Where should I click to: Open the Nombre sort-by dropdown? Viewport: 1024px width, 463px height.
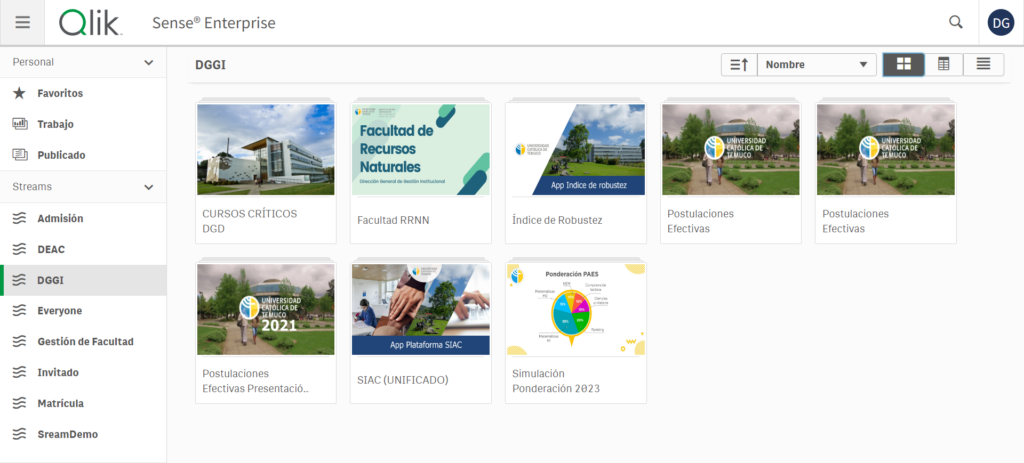point(816,65)
